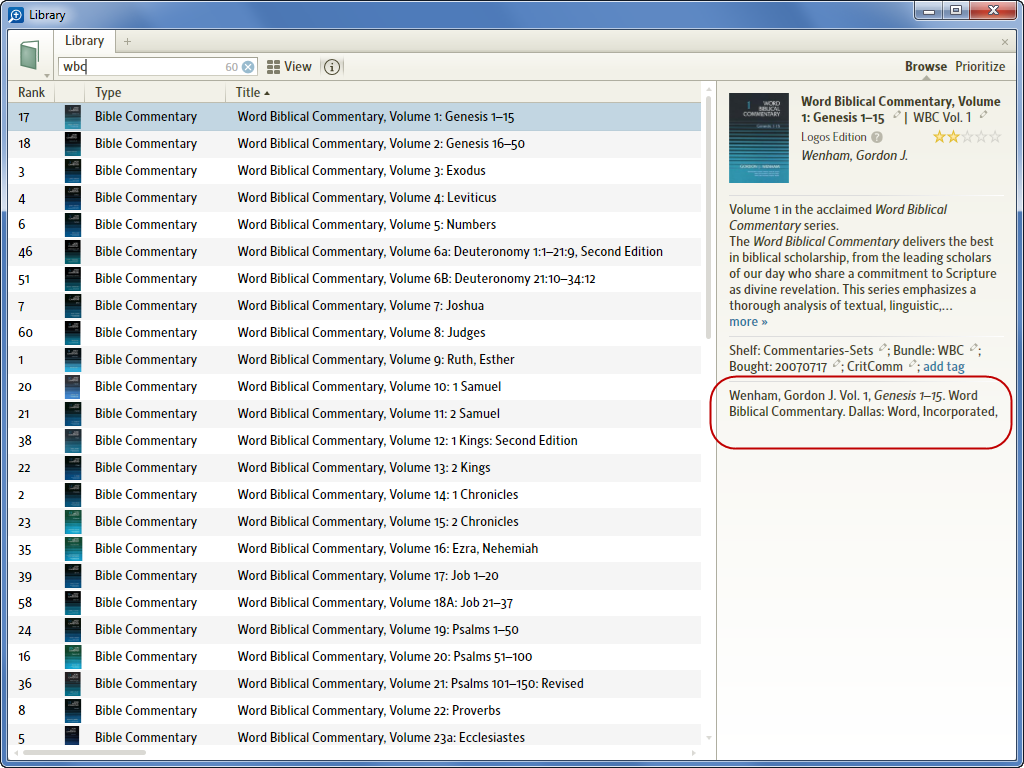This screenshot has height=768, width=1024.
Task: Click the add tag link
Action: pyautogui.click(x=944, y=366)
